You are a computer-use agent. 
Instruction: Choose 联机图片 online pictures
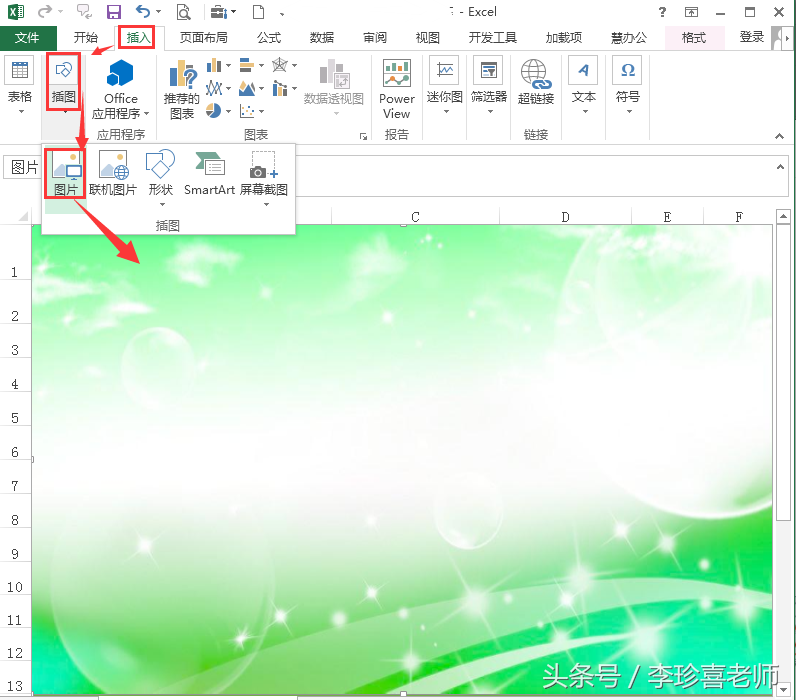(113, 173)
